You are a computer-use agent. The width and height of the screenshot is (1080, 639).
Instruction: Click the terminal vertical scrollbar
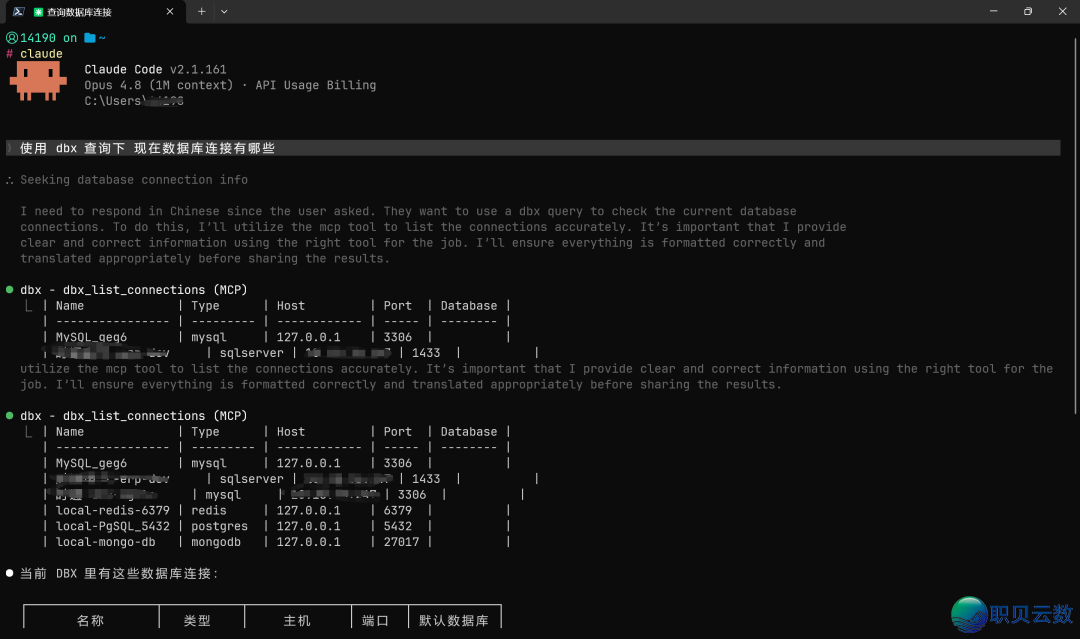(x=1075, y=225)
